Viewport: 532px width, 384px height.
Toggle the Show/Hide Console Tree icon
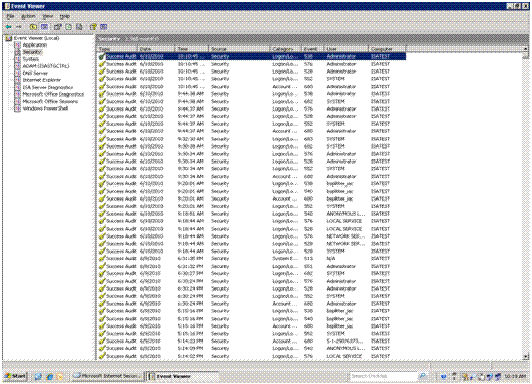click(44, 27)
